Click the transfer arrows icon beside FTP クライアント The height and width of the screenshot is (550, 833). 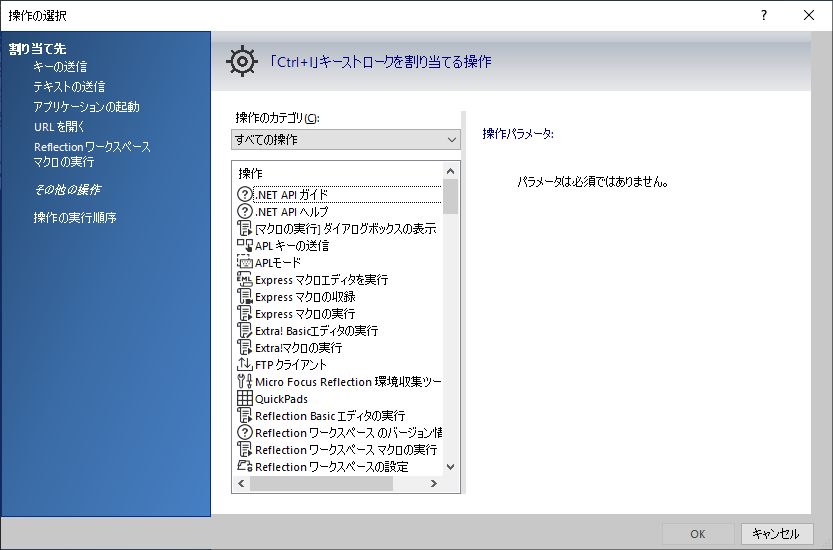point(244,365)
